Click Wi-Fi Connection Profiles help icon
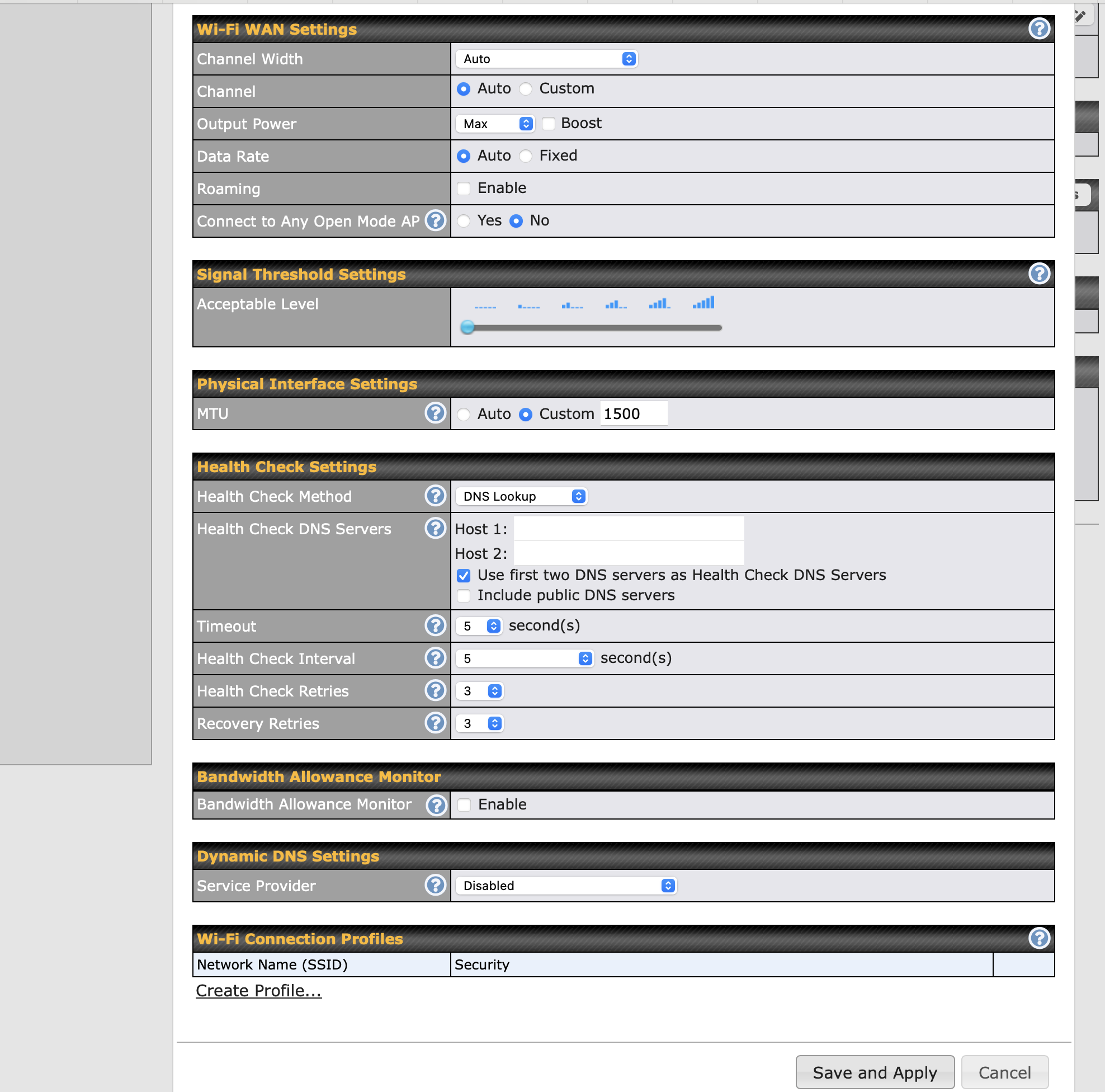The height and width of the screenshot is (1092, 1105). coord(1038,938)
